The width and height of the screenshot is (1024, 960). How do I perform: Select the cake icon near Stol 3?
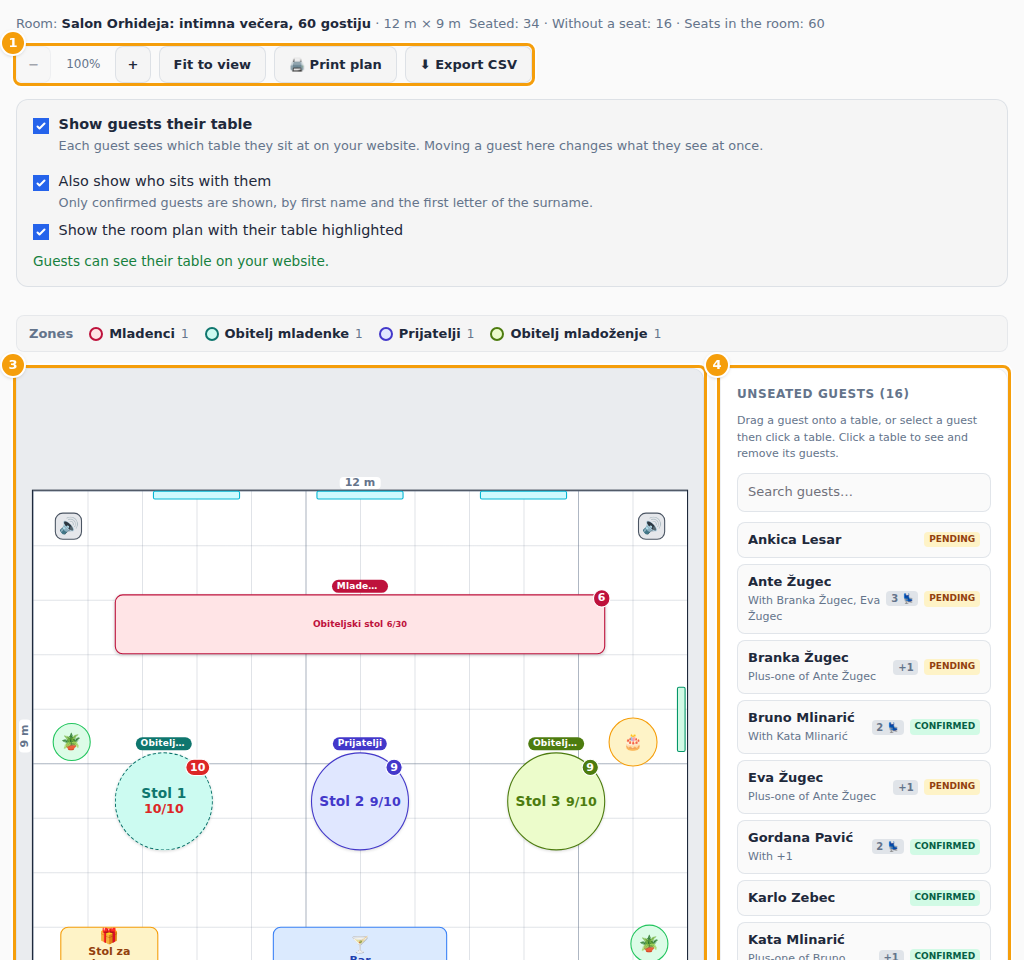(633, 742)
